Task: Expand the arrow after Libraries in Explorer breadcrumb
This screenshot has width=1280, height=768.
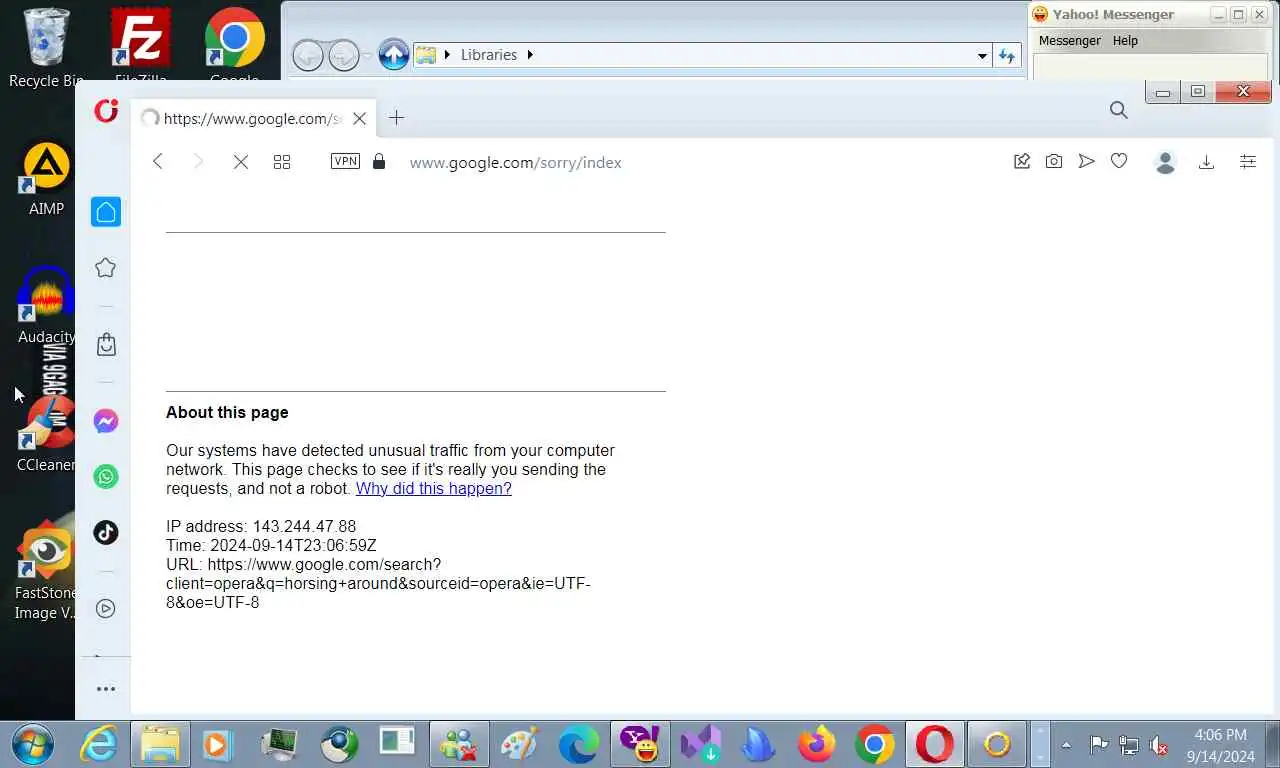Action: point(530,55)
